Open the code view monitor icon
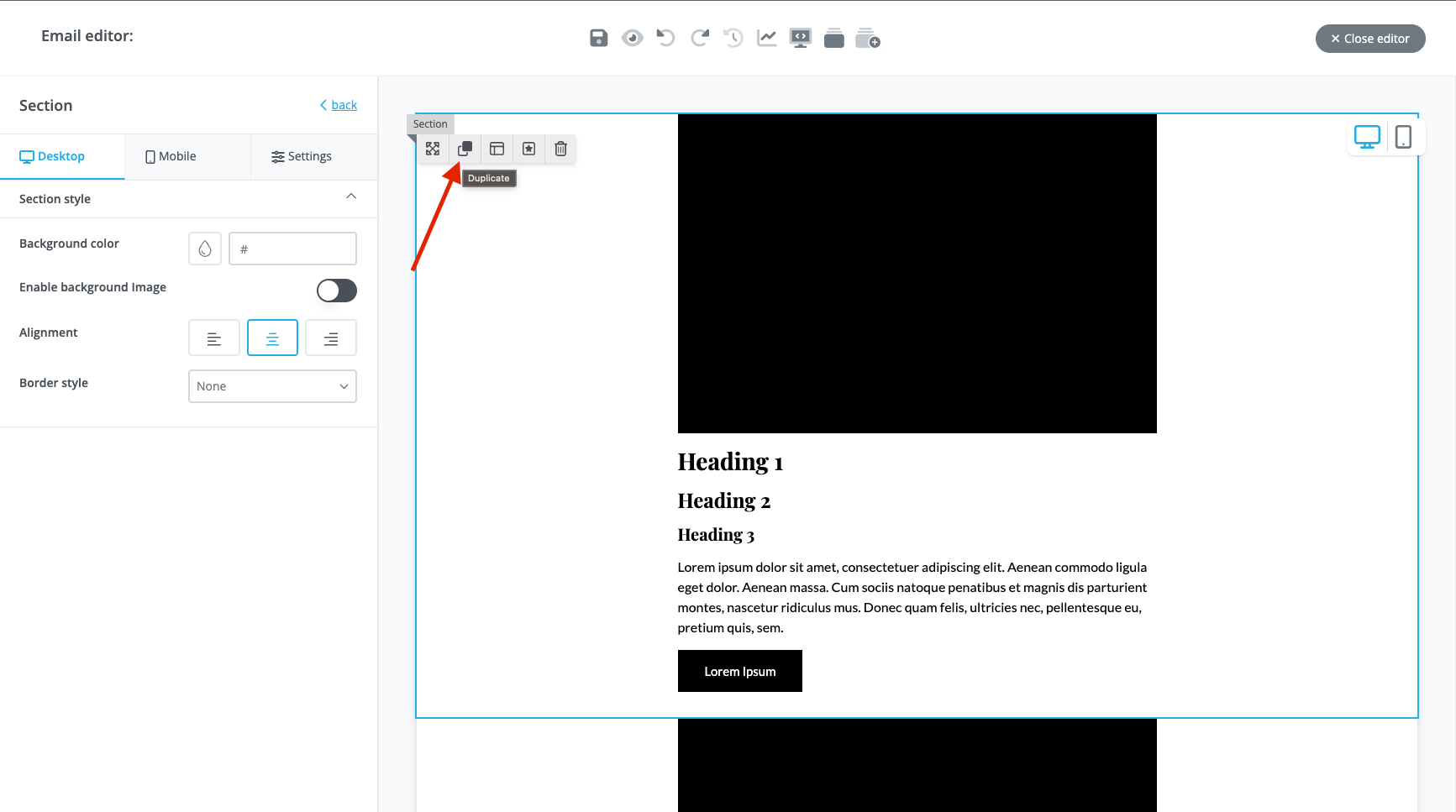Image resolution: width=1456 pixels, height=812 pixels. 801,38
